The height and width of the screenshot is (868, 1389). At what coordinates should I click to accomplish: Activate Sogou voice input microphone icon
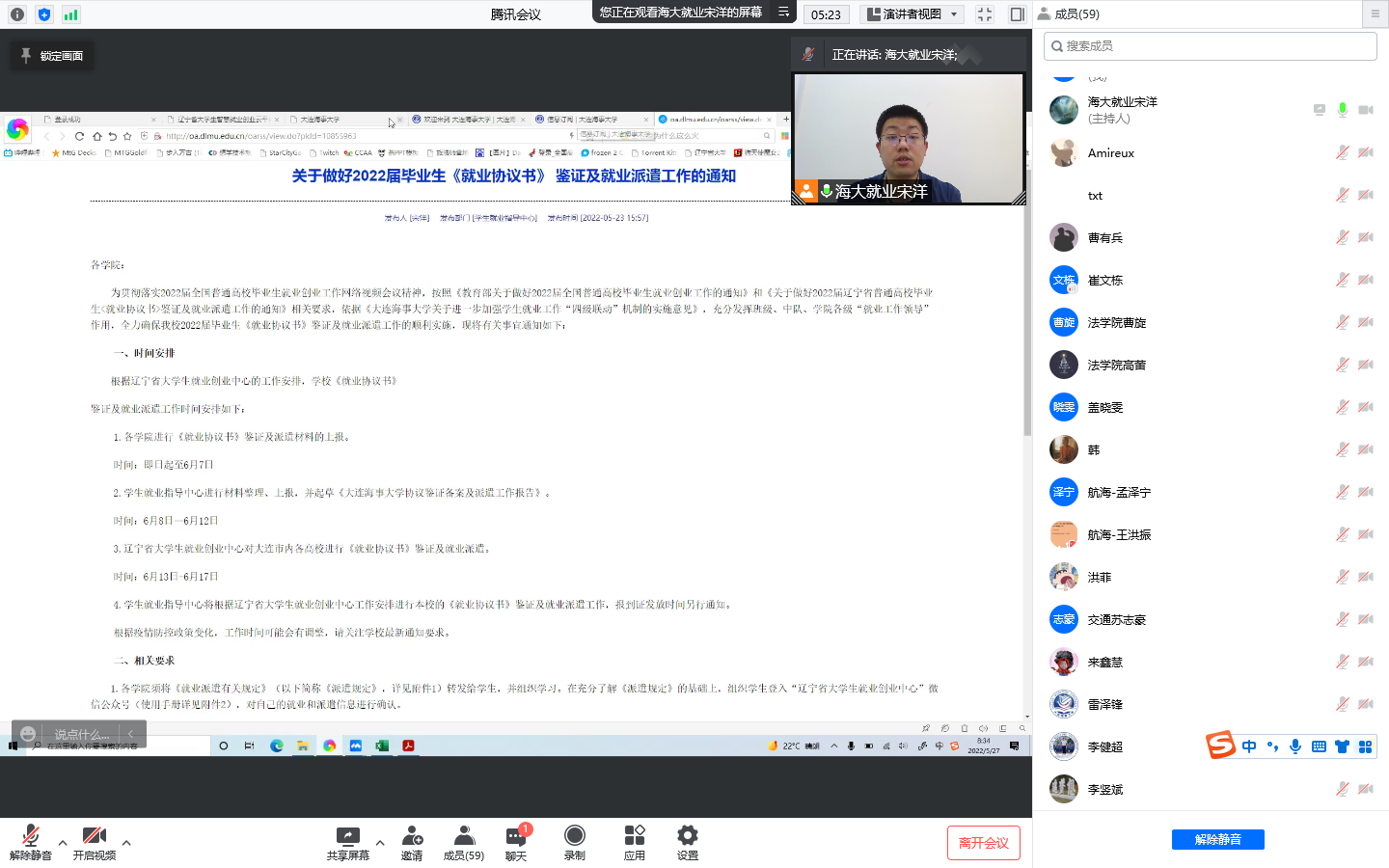tap(1295, 746)
